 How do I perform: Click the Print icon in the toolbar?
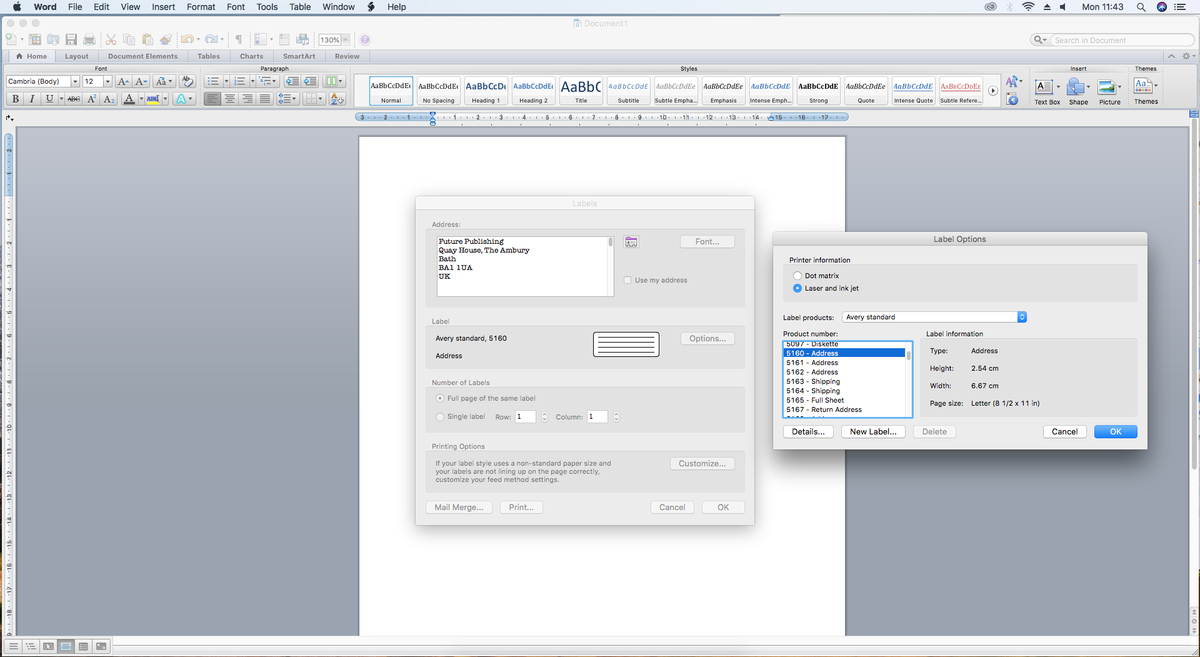click(x=89, y=39)
